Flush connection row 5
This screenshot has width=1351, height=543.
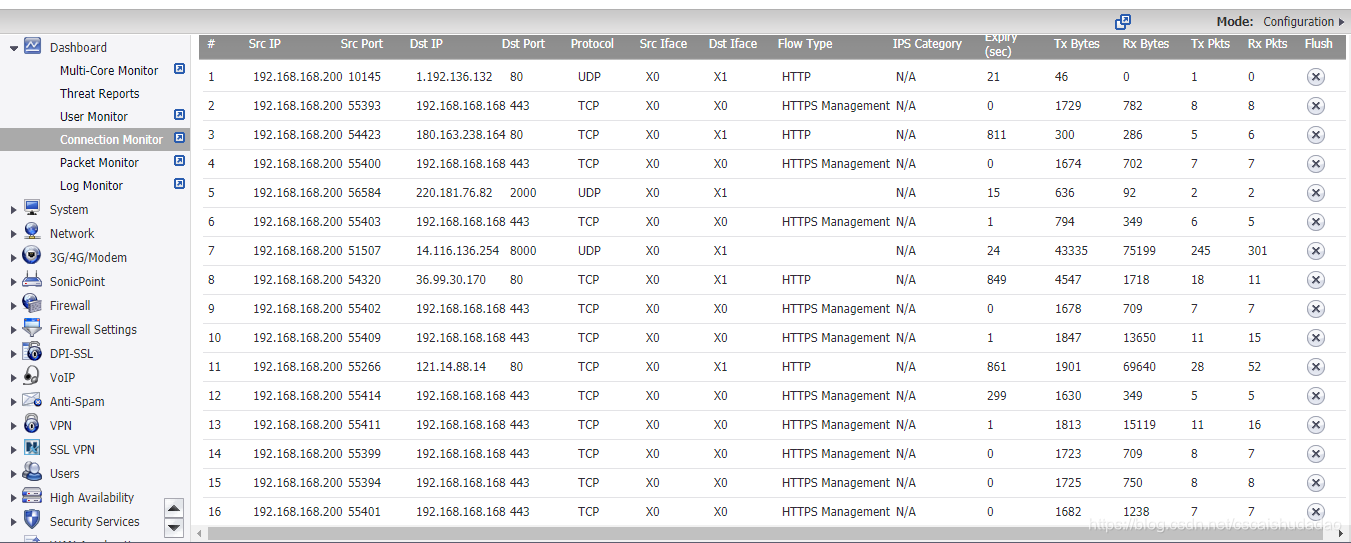click(1315, 193)
